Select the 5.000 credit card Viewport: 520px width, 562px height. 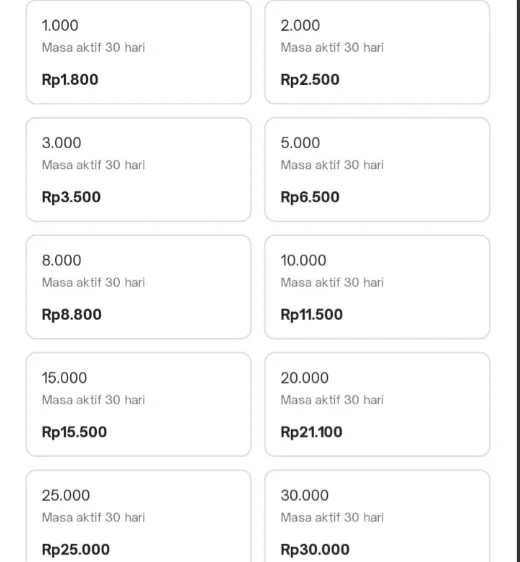[377, 170]
